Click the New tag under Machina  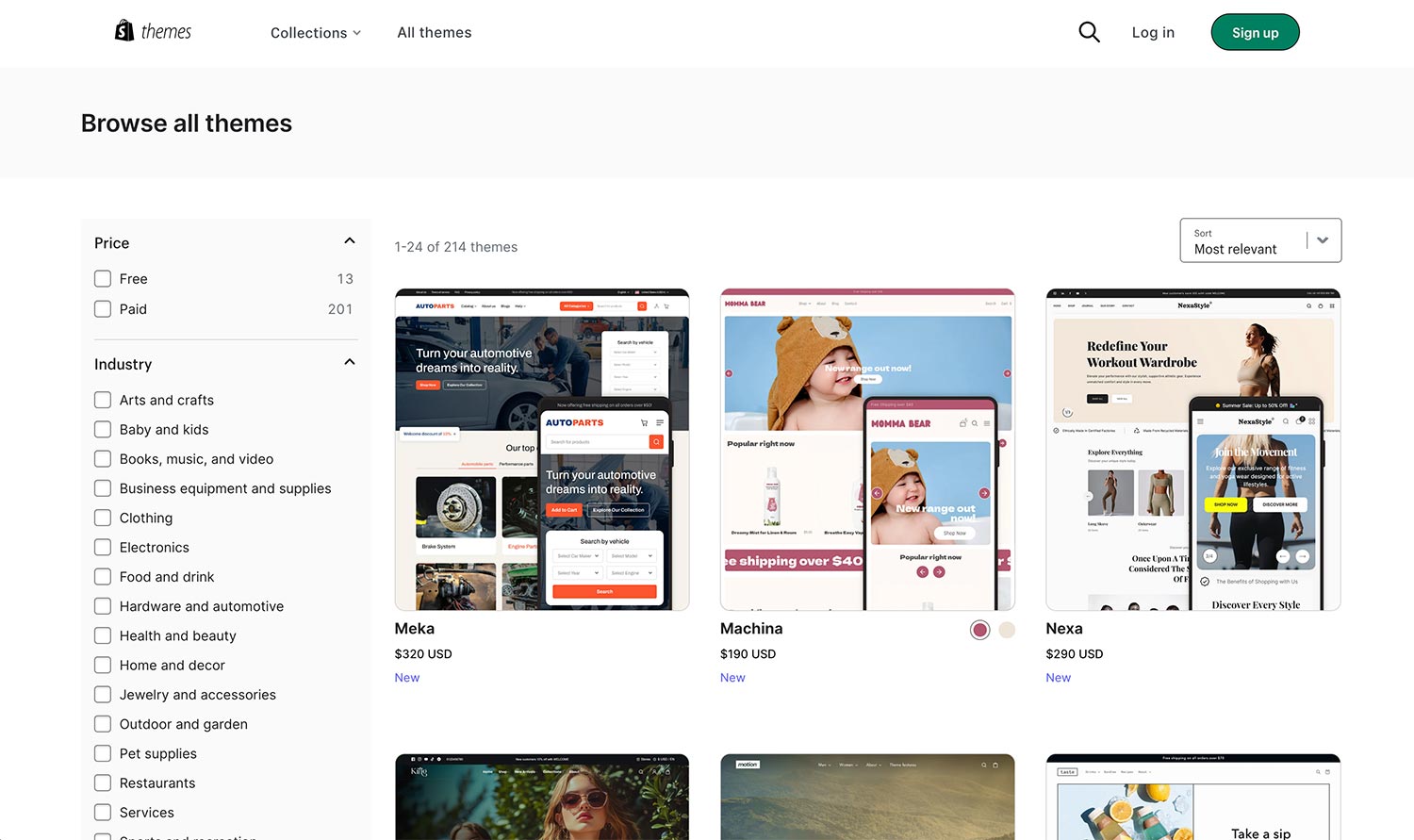pyautogui.click(x=732, y=678)
